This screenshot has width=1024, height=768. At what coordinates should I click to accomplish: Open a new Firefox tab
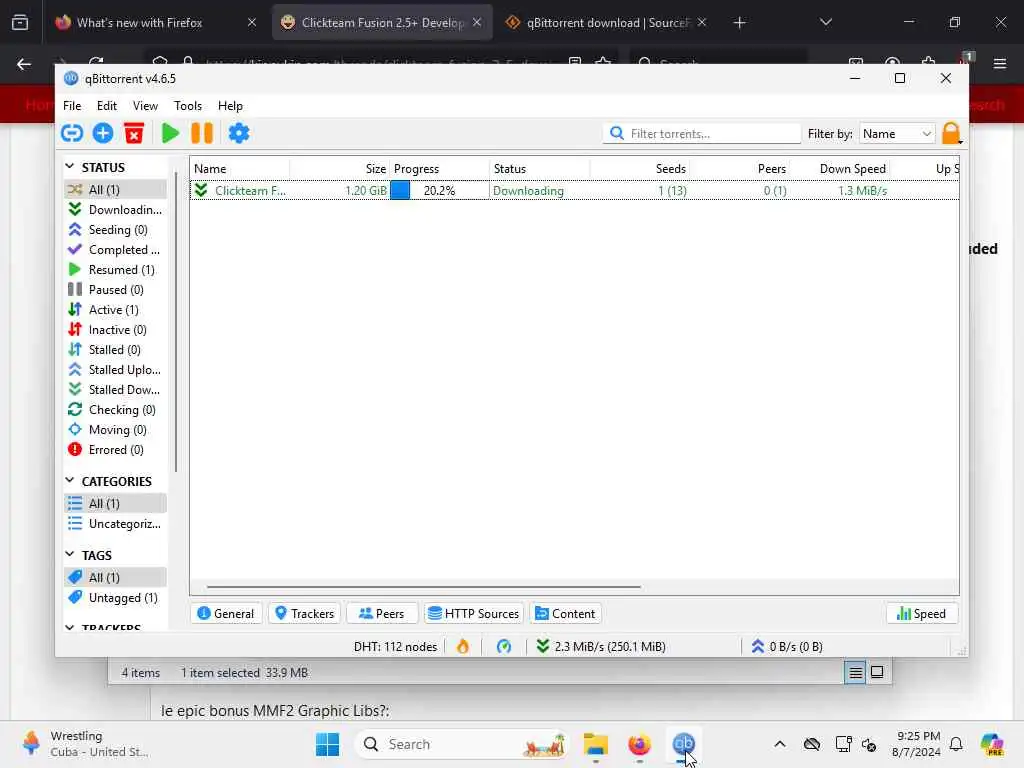(739, 22)
